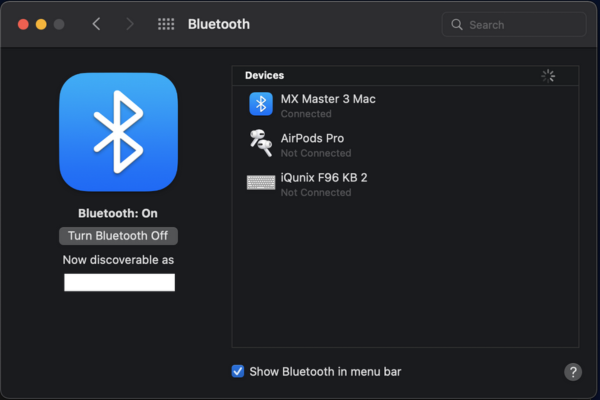Click the Now discoverable as label
This screenshot has width=600, height=400.
[x=118, y=260]
